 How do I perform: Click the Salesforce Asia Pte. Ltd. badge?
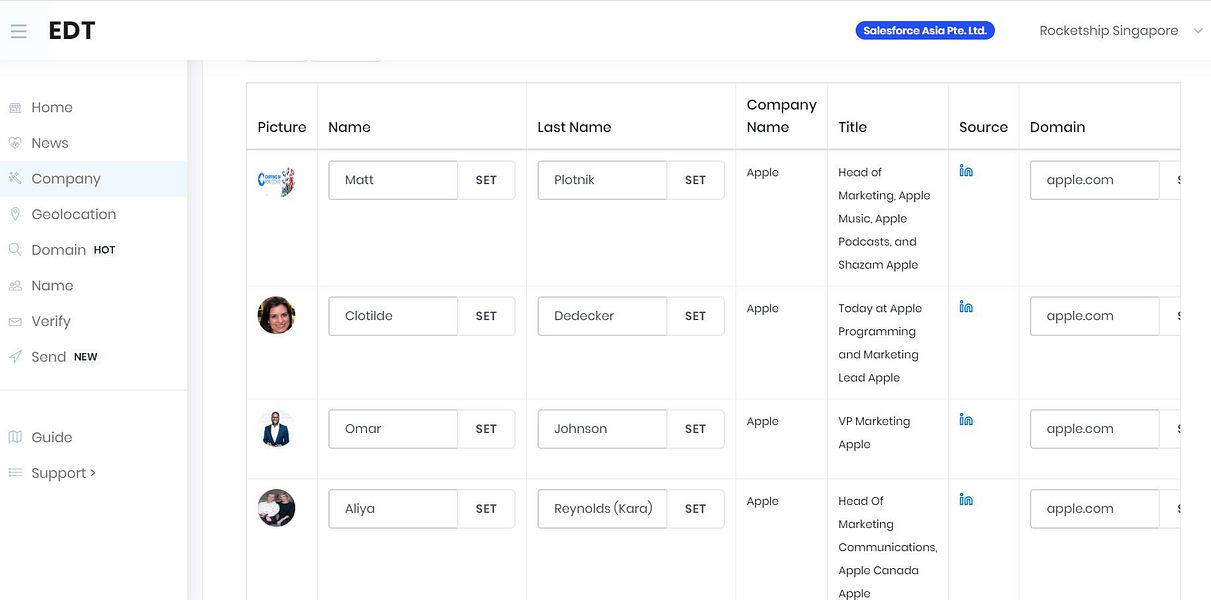tap(925, 31)
